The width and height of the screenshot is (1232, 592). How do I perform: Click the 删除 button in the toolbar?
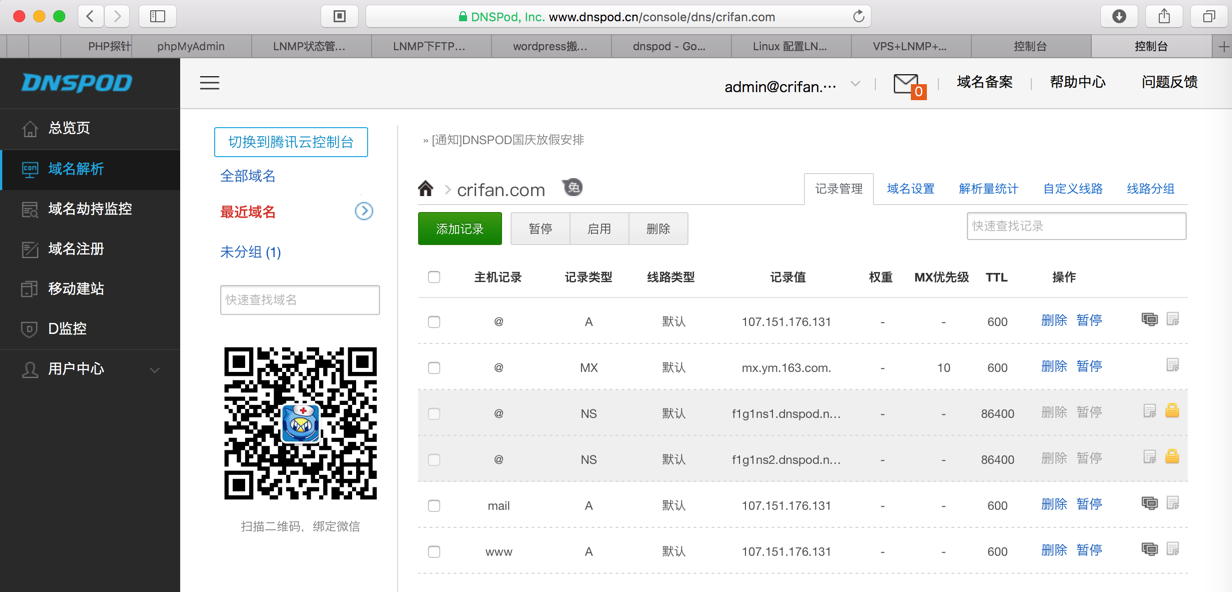[x=658, y=229]
